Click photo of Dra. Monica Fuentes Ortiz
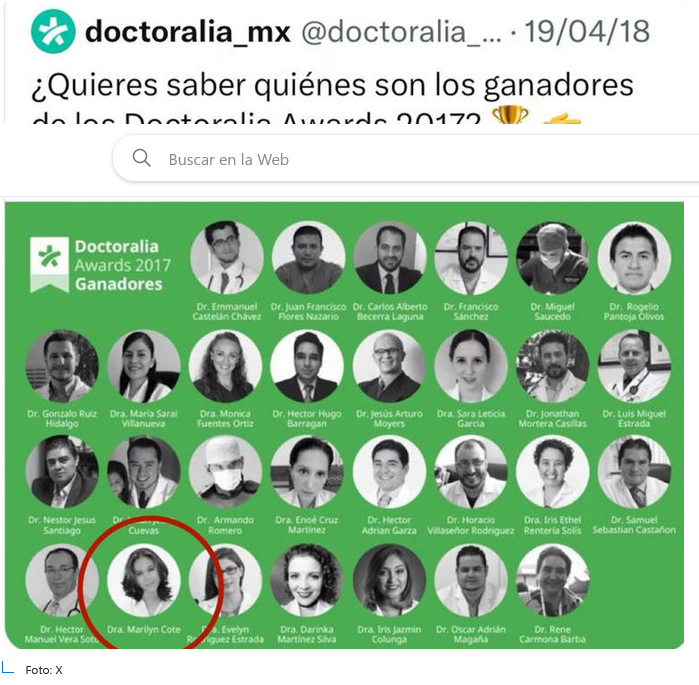This screenshot has width=699, height=685. (226, 366)
